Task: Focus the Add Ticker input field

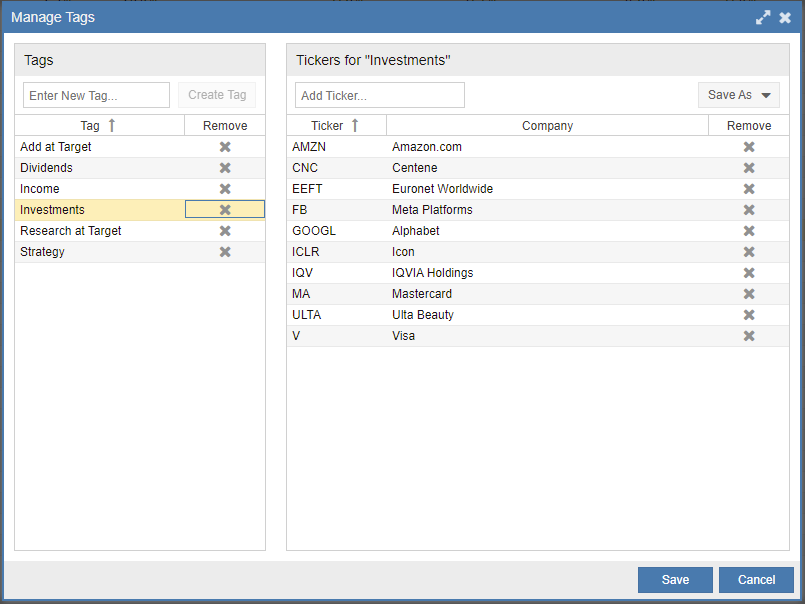Action: click(x=380, y=95)
